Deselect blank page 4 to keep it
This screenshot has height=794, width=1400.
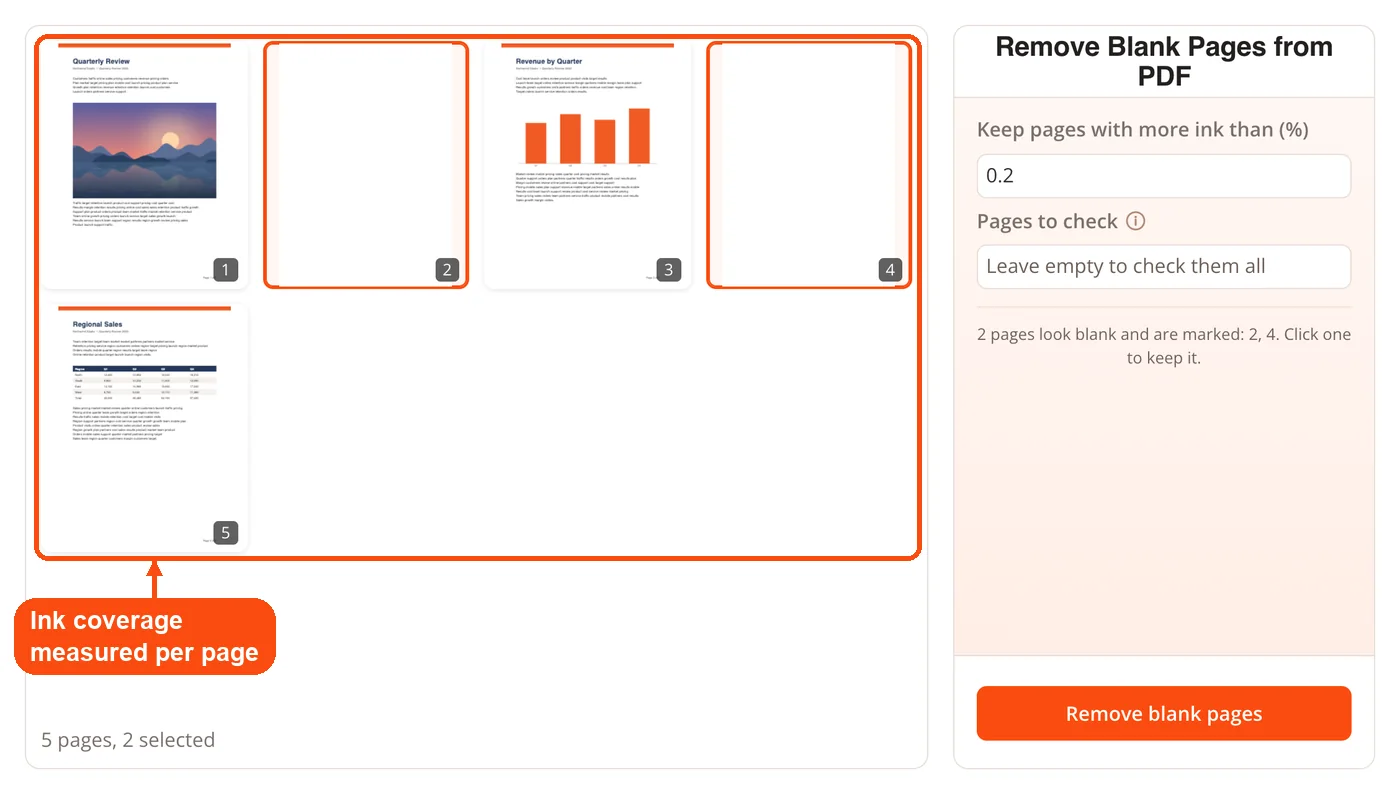tap(809, 165)
